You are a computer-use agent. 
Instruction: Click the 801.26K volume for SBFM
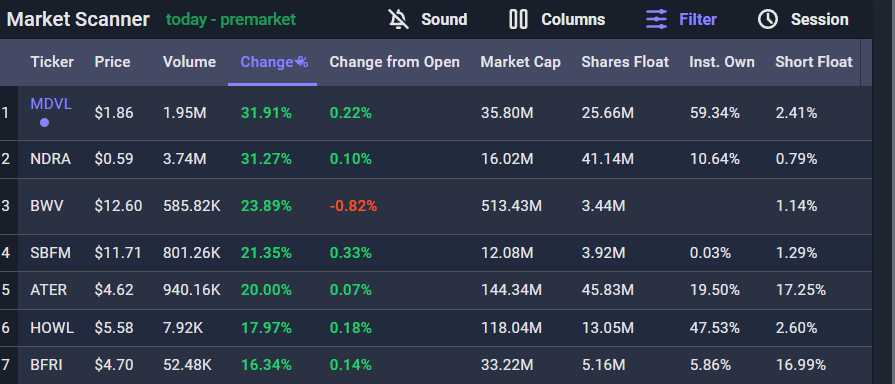point(192,252)
